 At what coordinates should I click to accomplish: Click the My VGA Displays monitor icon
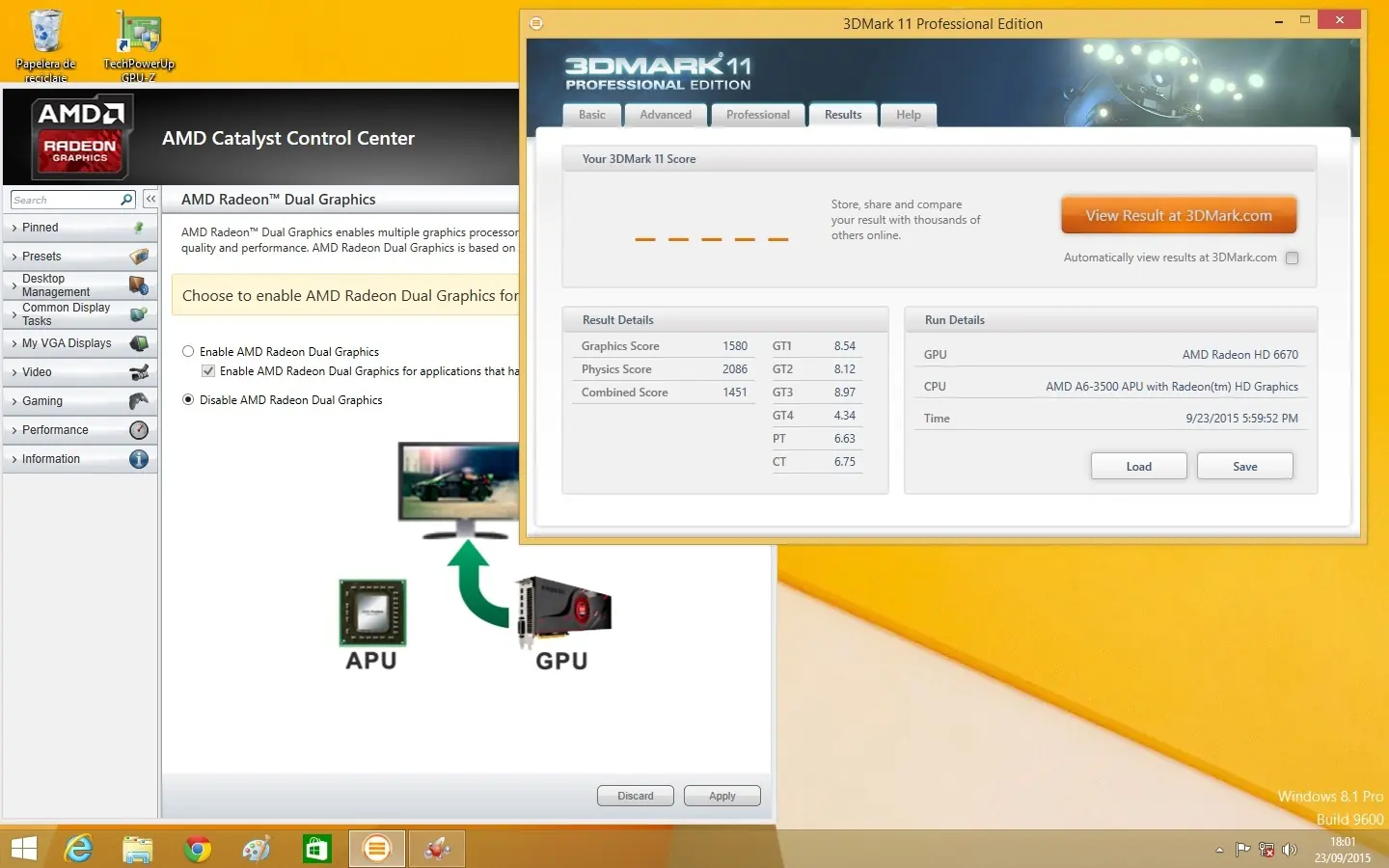[139, 343]
